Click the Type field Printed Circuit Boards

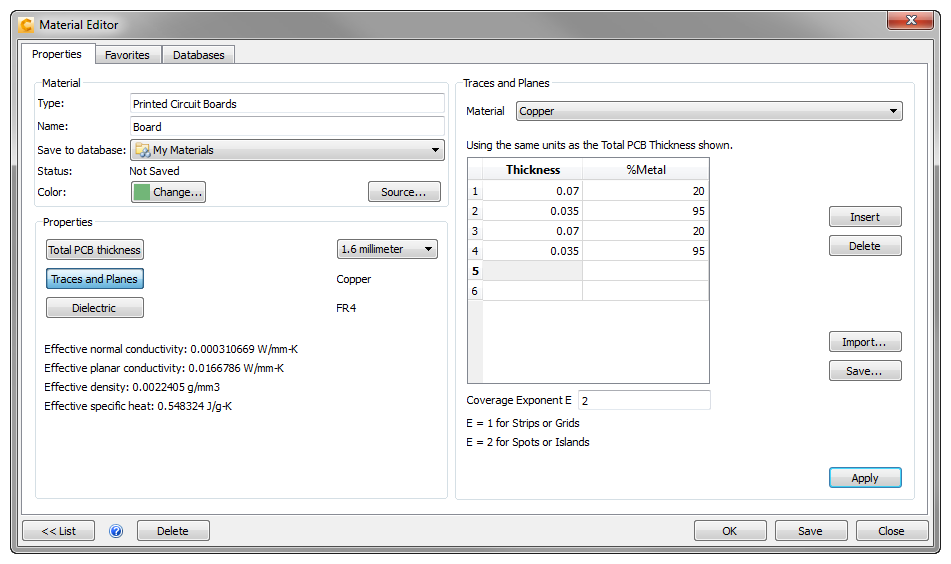[287, 104]
